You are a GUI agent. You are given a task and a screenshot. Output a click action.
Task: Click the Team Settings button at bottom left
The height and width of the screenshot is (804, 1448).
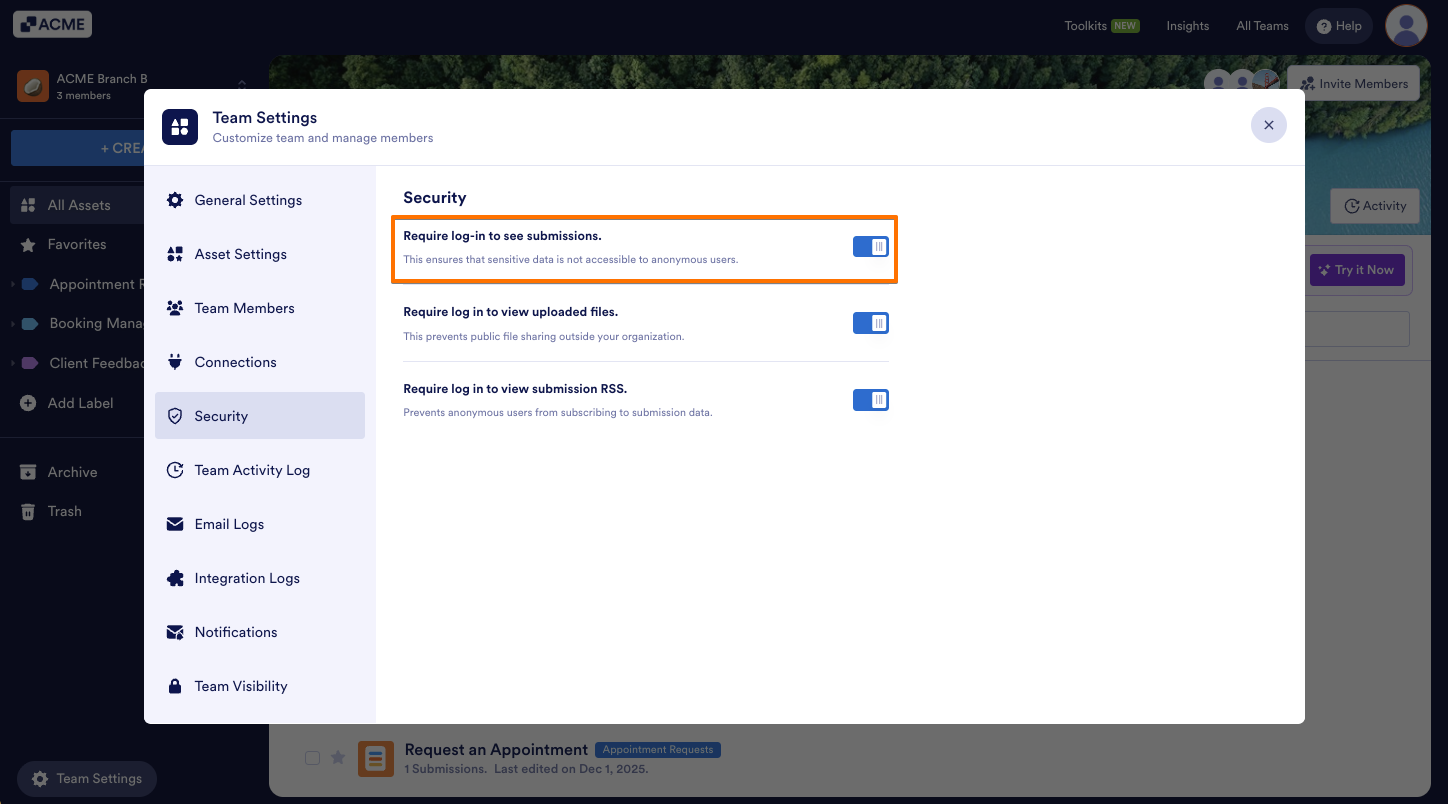[87, 779]
